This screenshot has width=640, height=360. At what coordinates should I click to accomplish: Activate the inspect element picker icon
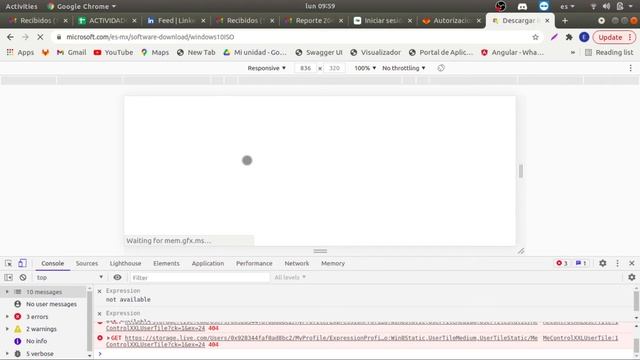8,263
